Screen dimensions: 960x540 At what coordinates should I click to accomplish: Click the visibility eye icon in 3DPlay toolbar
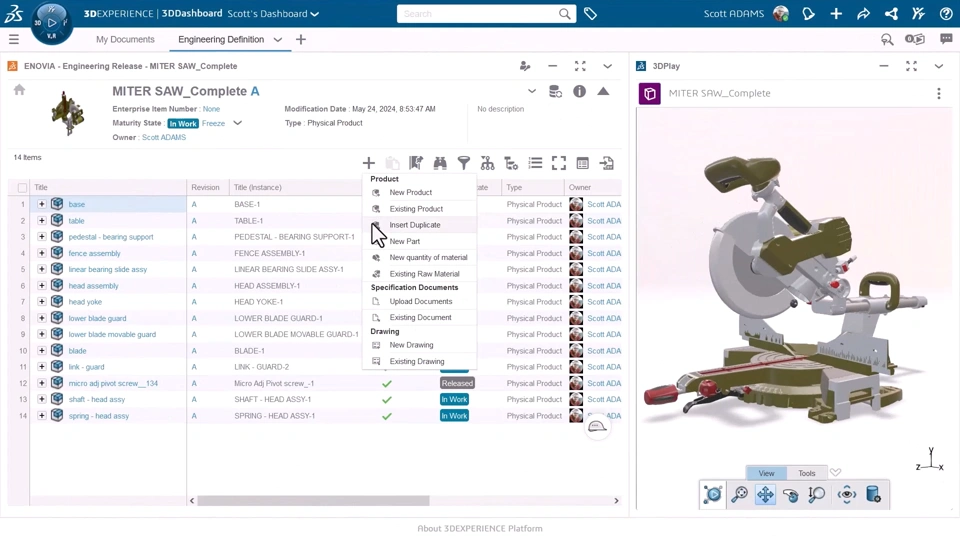coord(847,495)
